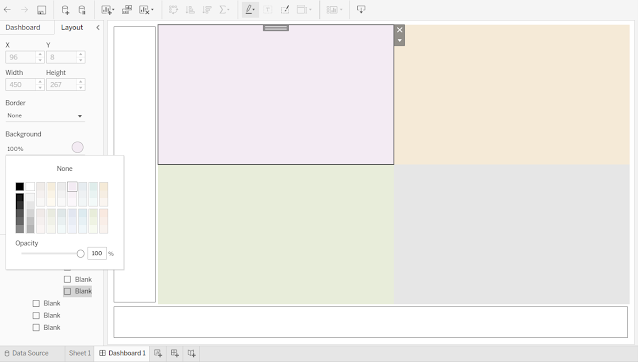The height and width of the screenshot is (362, 639).
Task: Choose None in the color picker
Action: pyautogui.click(x=64, y=168)
